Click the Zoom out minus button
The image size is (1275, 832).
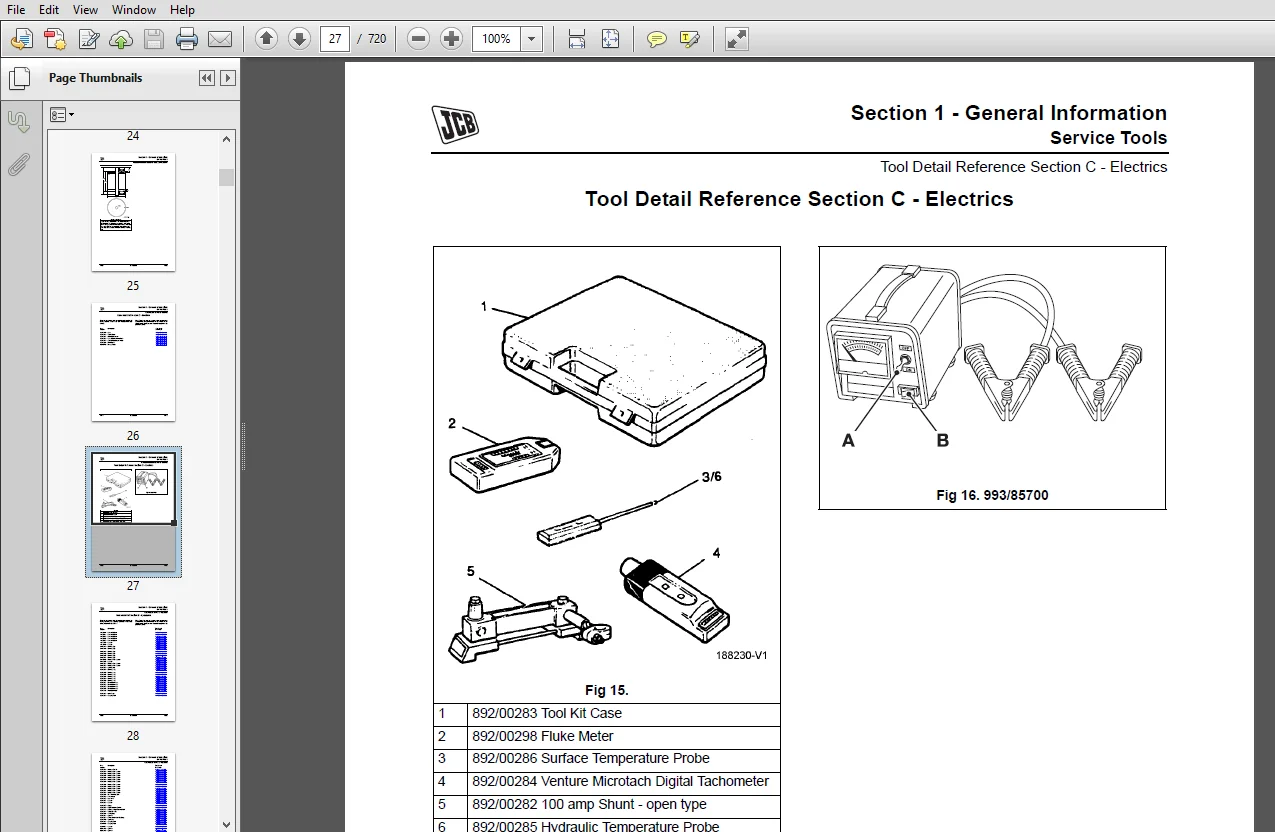pyautogui.click(x=419, y=39)
